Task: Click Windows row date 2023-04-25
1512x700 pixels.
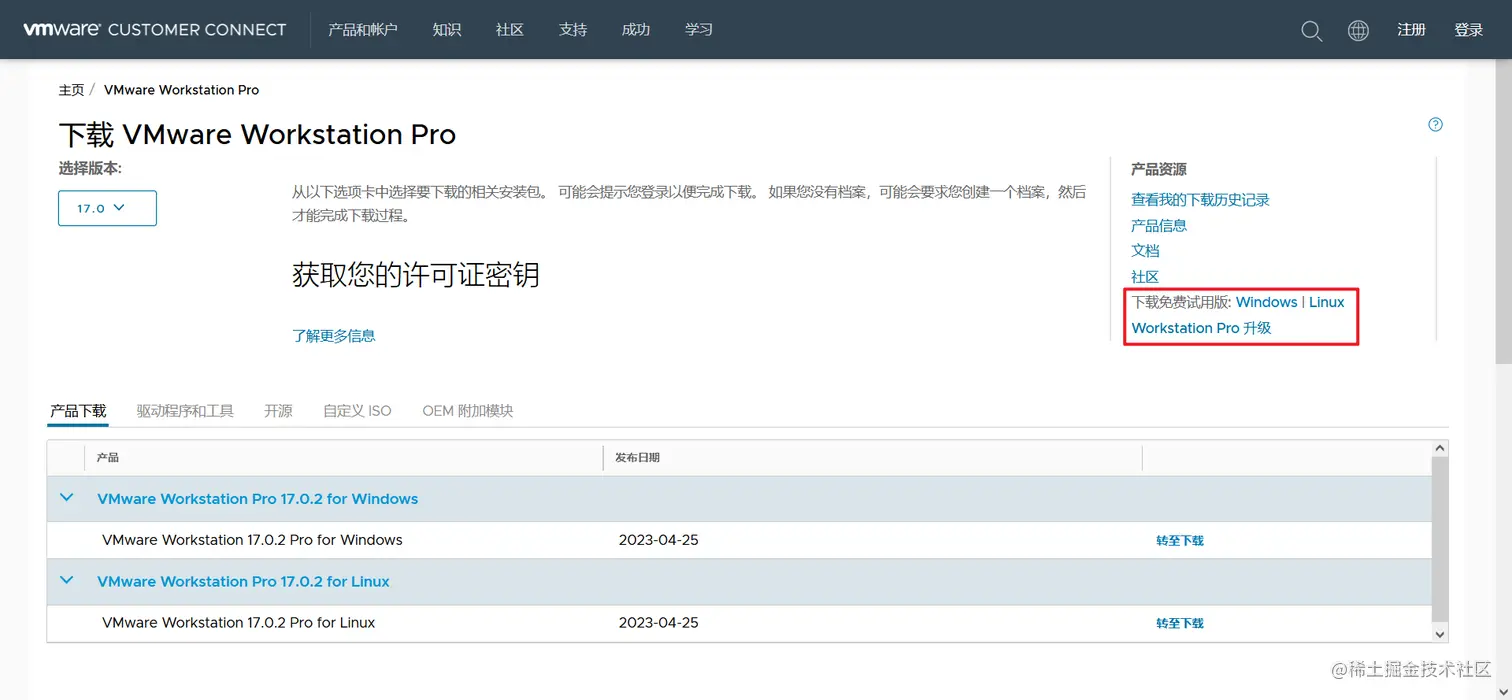Action: 658,540
